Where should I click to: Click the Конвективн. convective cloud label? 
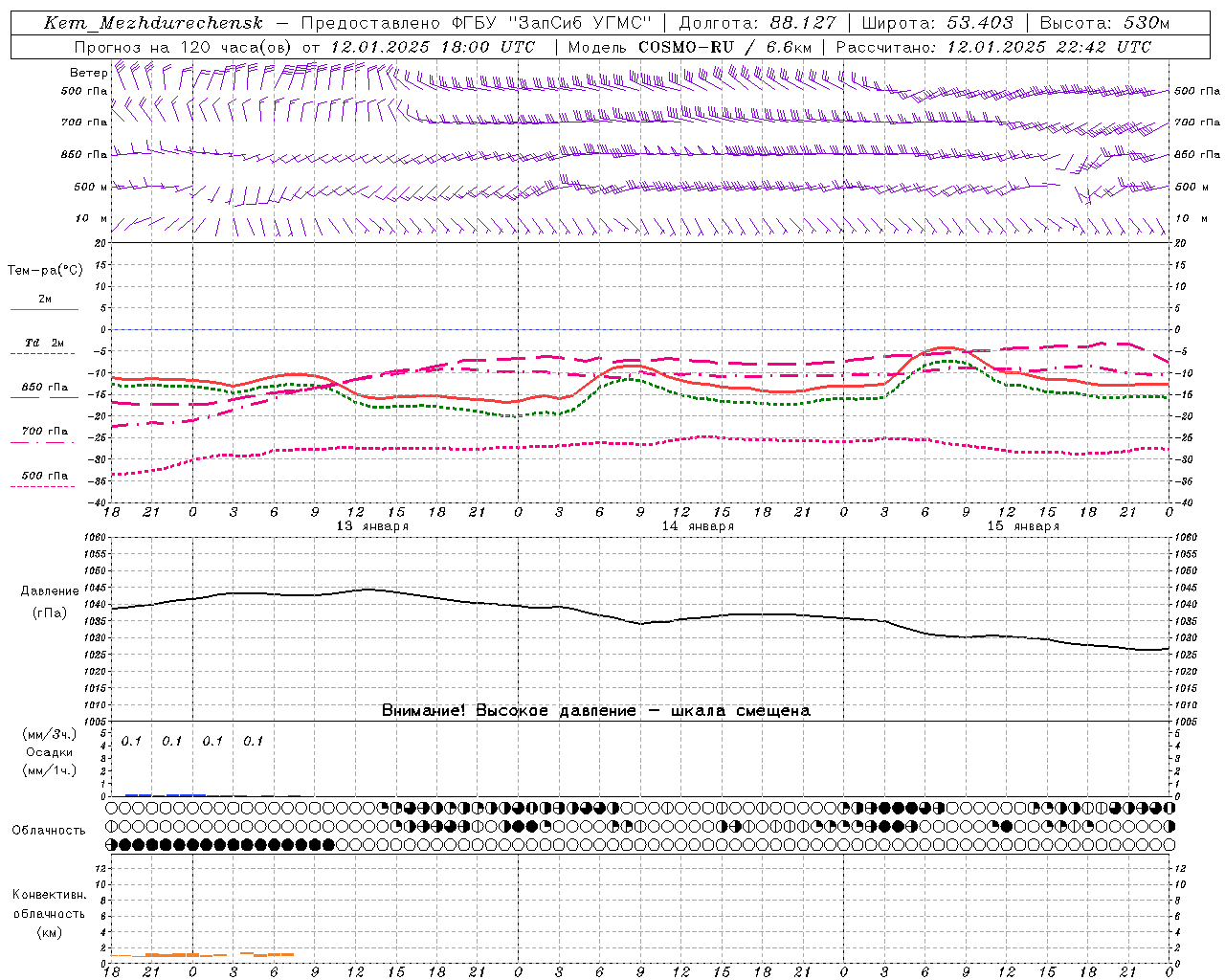pos(49,895)
